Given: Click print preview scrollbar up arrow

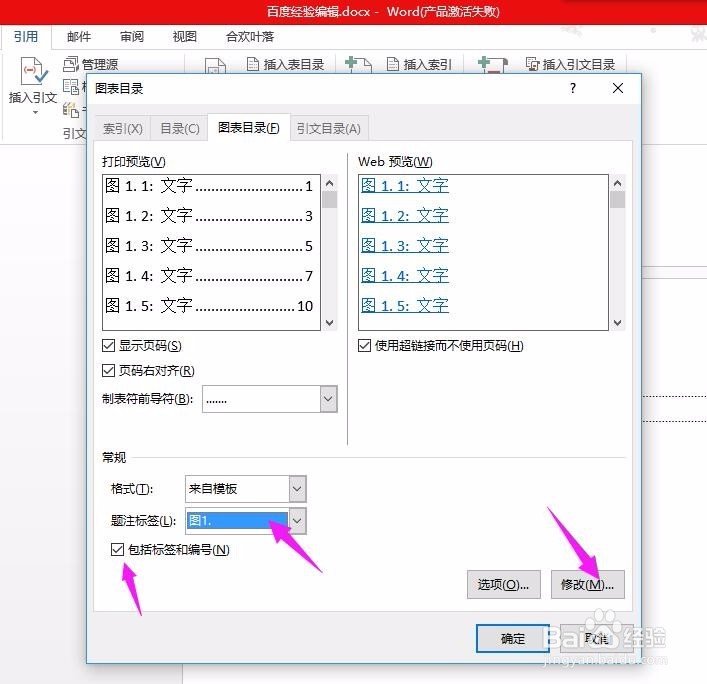Looking at the screenshot, I should point(330,183).
